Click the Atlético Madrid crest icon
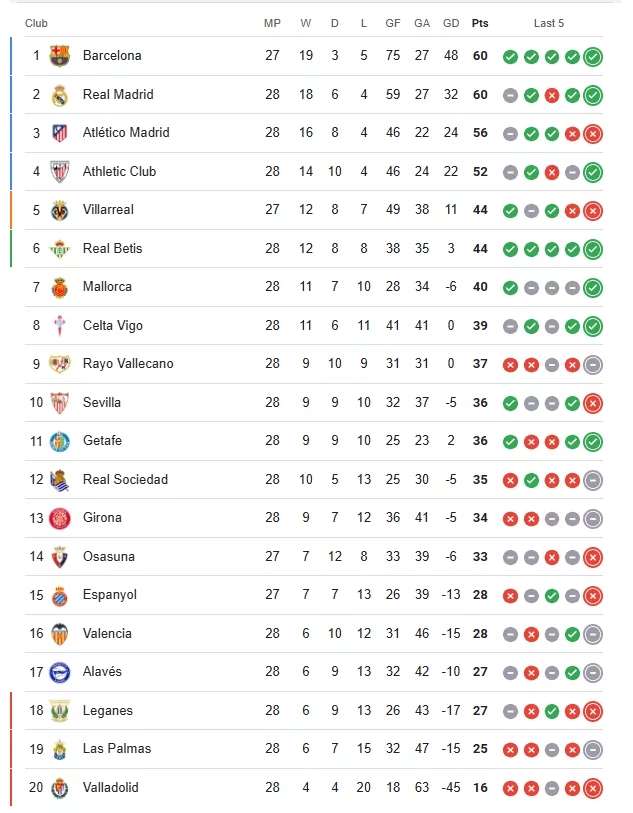The image size is (633, 813). tap(60, 133)
